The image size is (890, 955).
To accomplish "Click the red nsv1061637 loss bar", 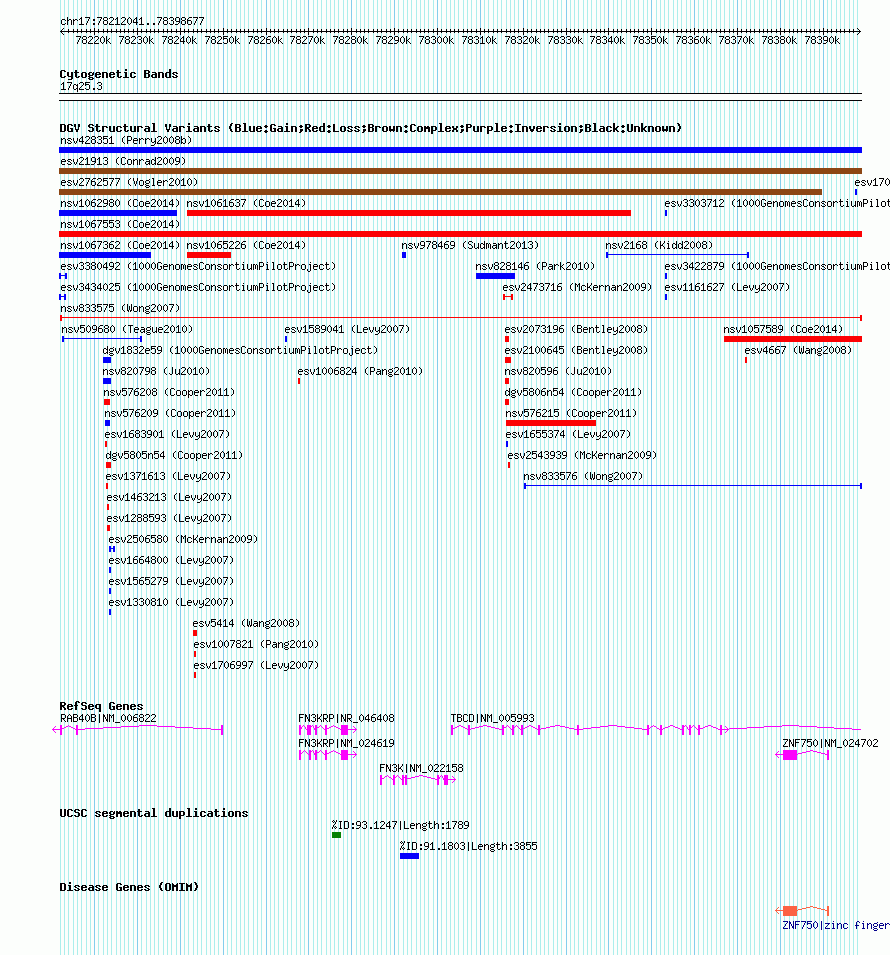I will [x=409, y=213].
